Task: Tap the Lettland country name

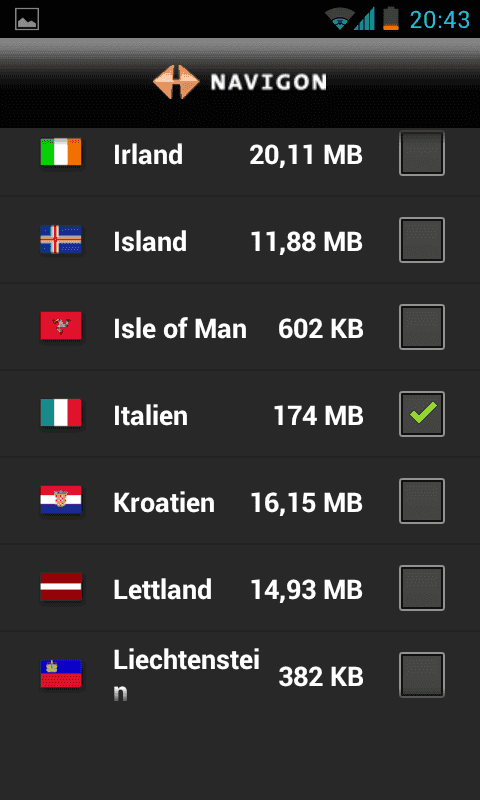Action: click(x=162, y=590)
